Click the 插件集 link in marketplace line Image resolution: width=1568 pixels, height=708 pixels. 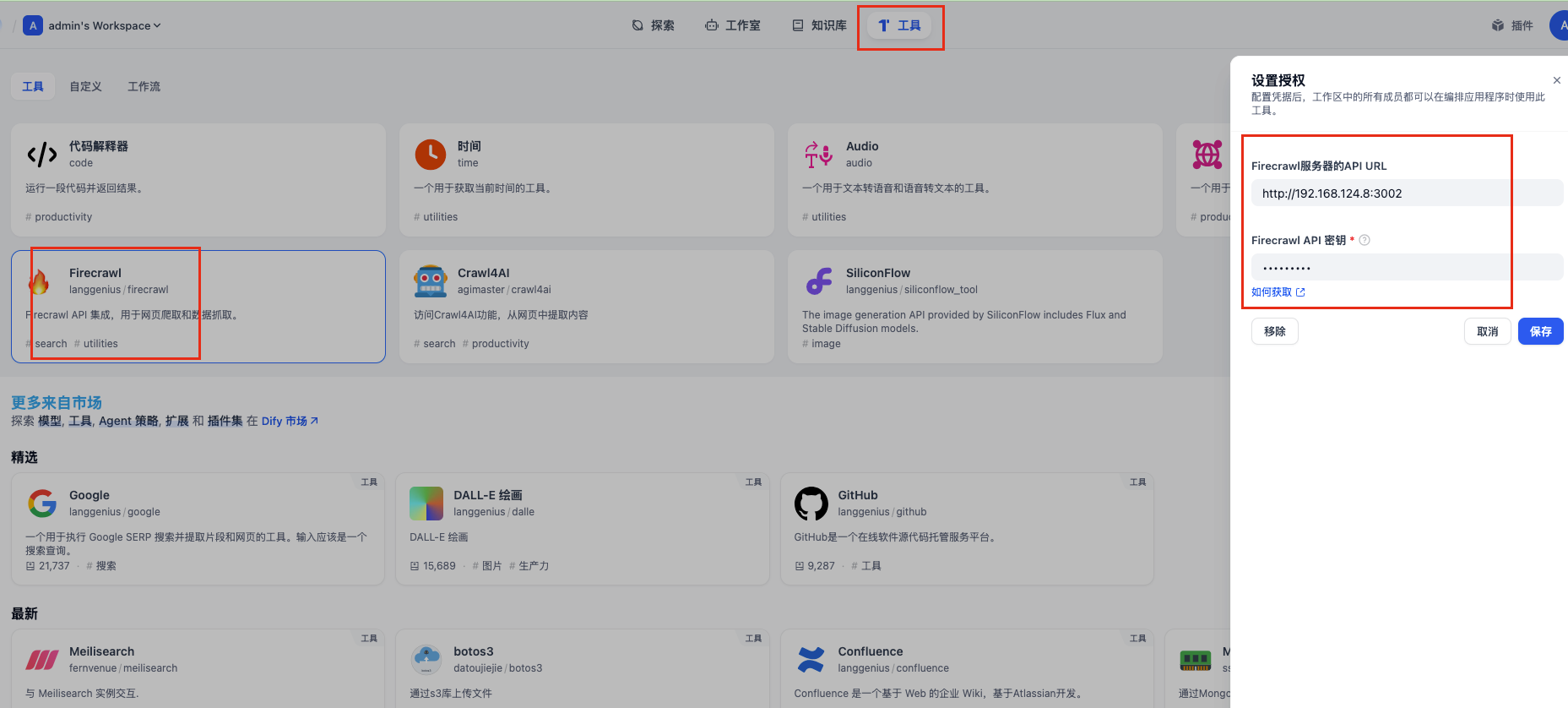coord(225,421)
